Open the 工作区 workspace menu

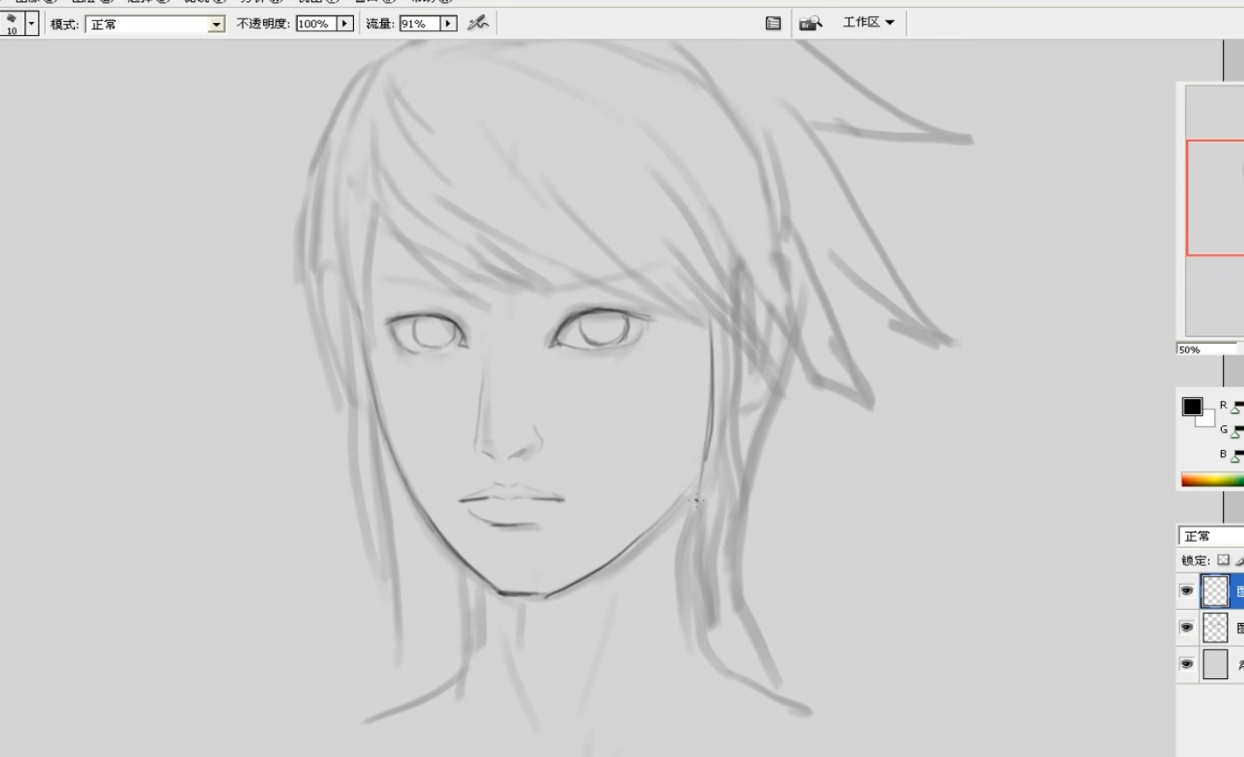click(868, 22)
